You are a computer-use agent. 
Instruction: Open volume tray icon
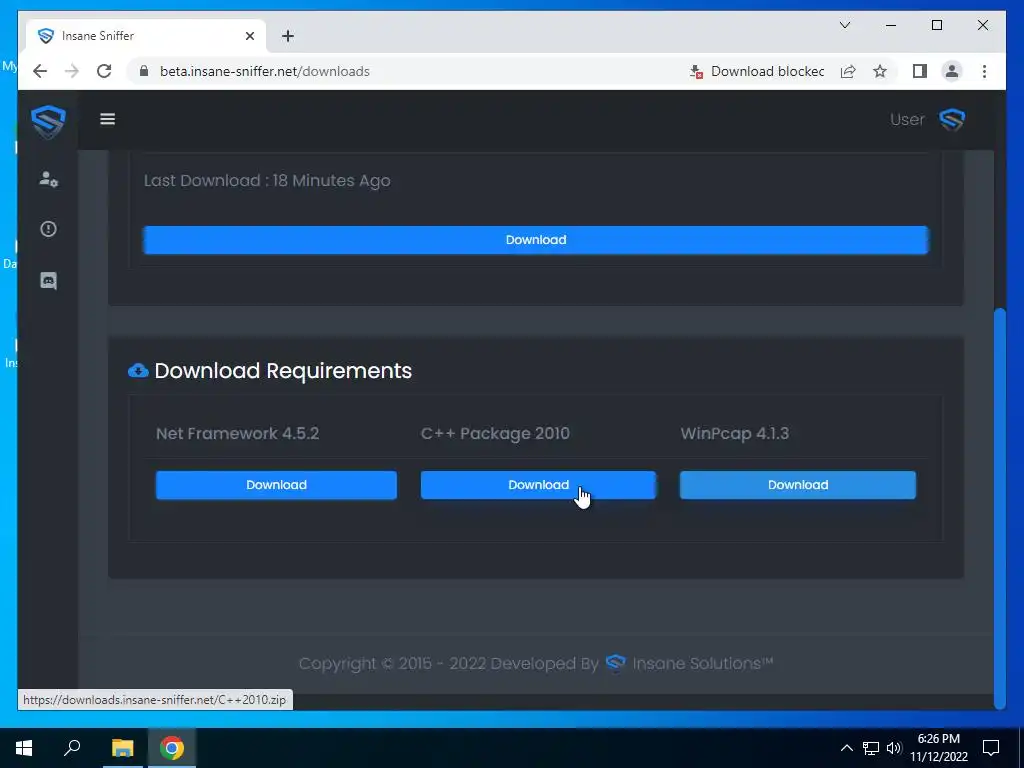[x=894, y=748]
